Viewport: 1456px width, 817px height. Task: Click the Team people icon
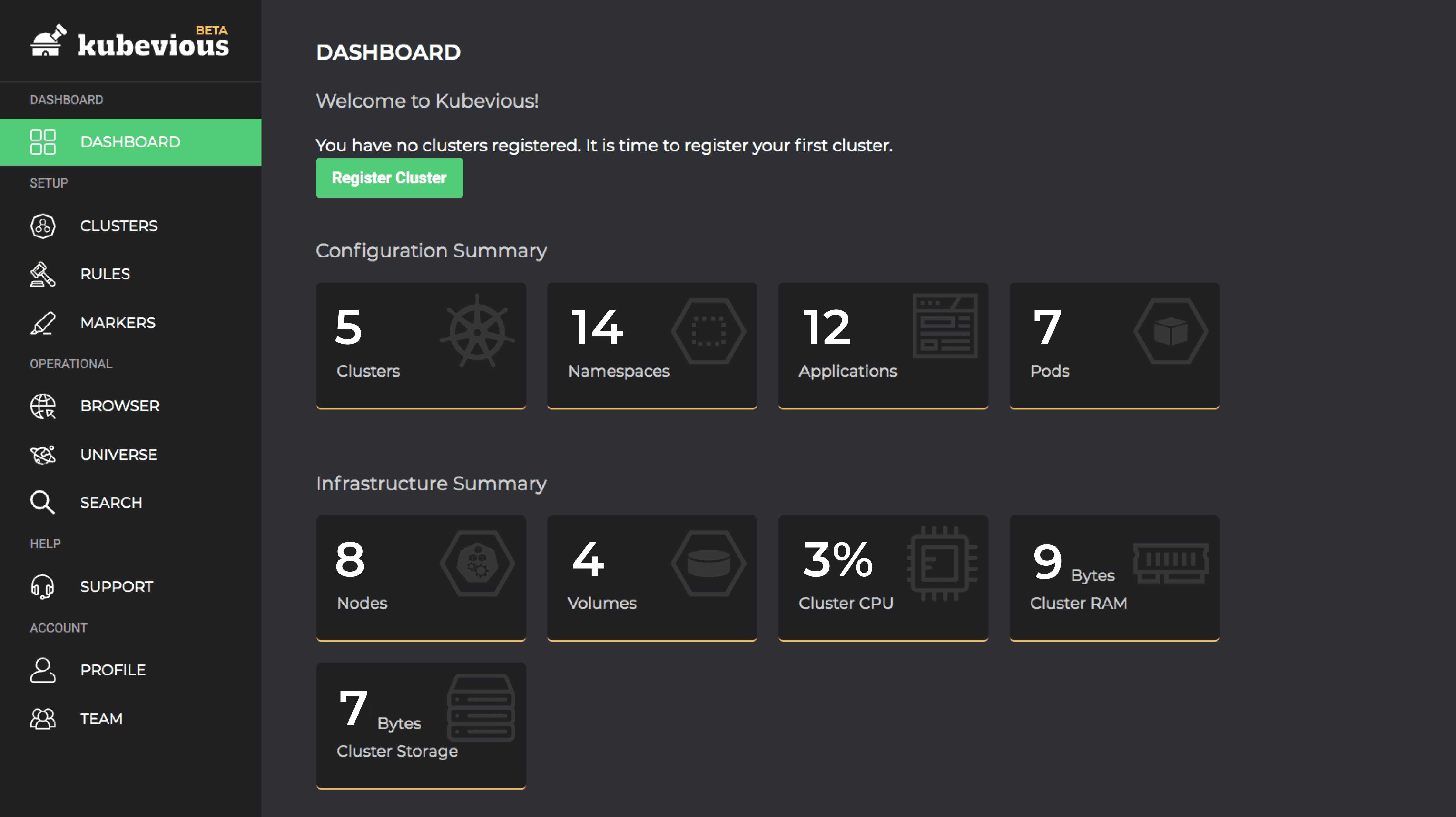click(x=43, y=719)
